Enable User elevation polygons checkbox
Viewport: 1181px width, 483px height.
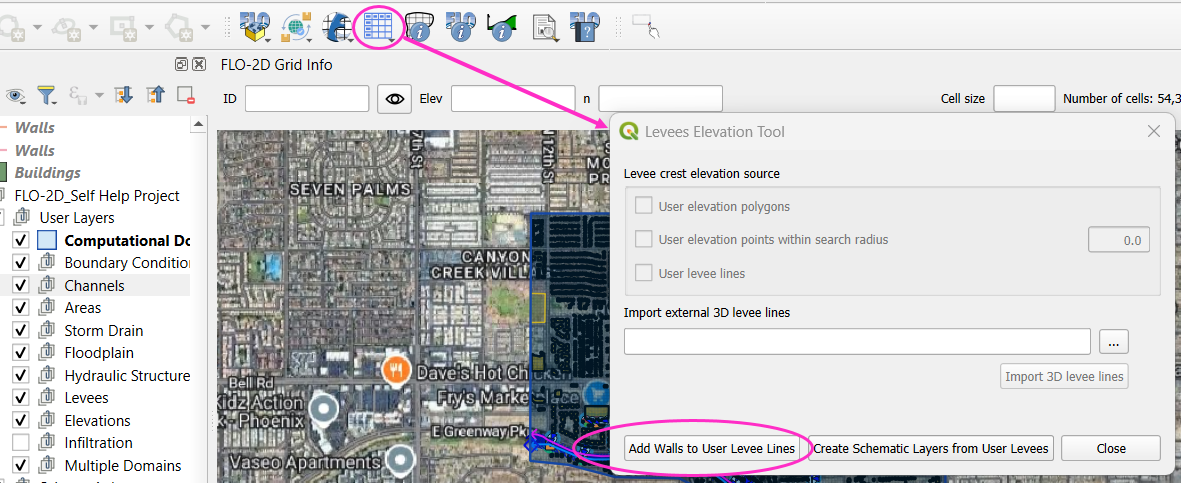coord(644,207)
